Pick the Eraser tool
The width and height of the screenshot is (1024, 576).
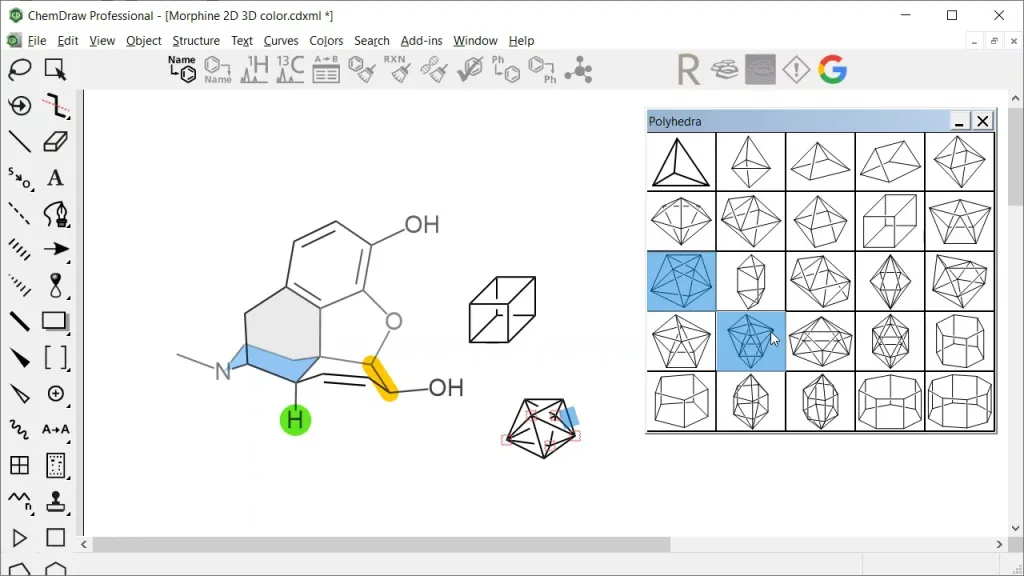(55, 141)
